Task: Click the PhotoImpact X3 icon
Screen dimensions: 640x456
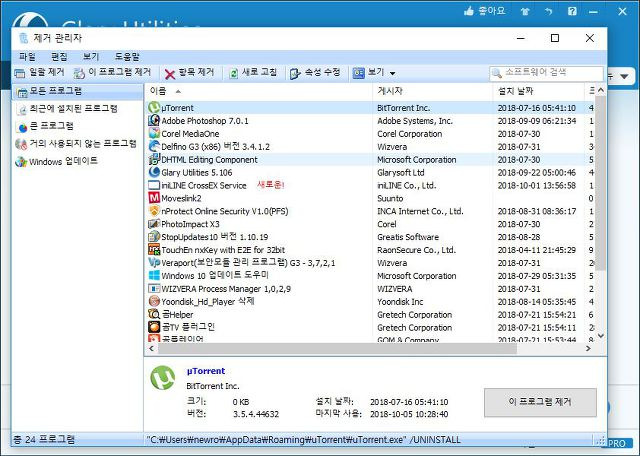Action: 154,224
